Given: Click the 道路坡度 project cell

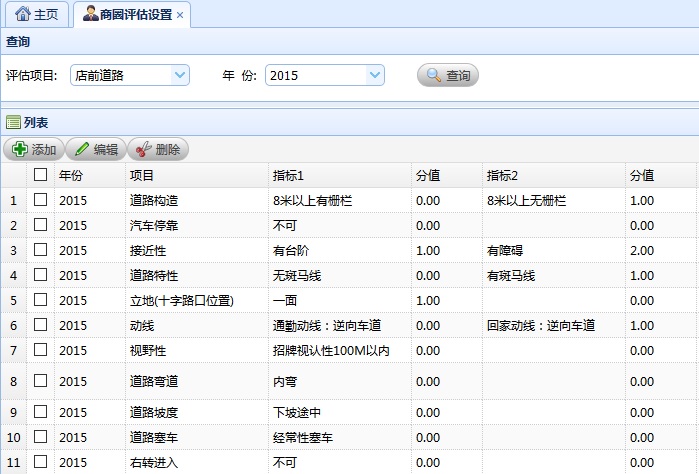Looking at the screenshot, I should click(197, 412).
